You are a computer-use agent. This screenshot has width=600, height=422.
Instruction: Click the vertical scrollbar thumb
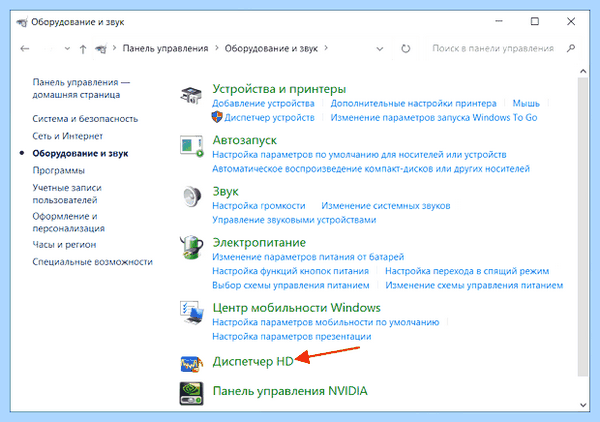[583, 227]
